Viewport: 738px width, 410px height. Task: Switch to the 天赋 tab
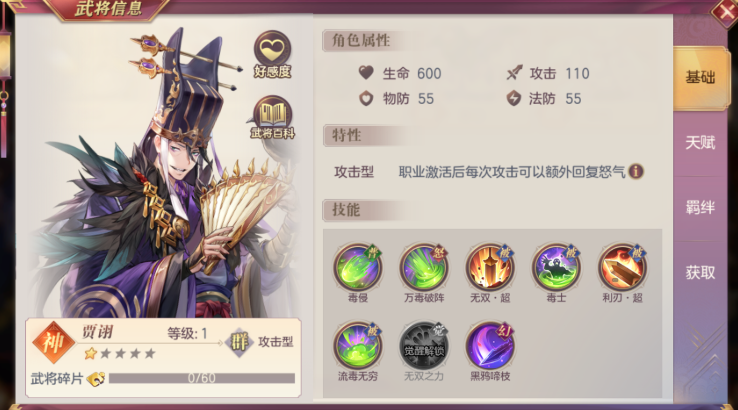coord(700,143)
